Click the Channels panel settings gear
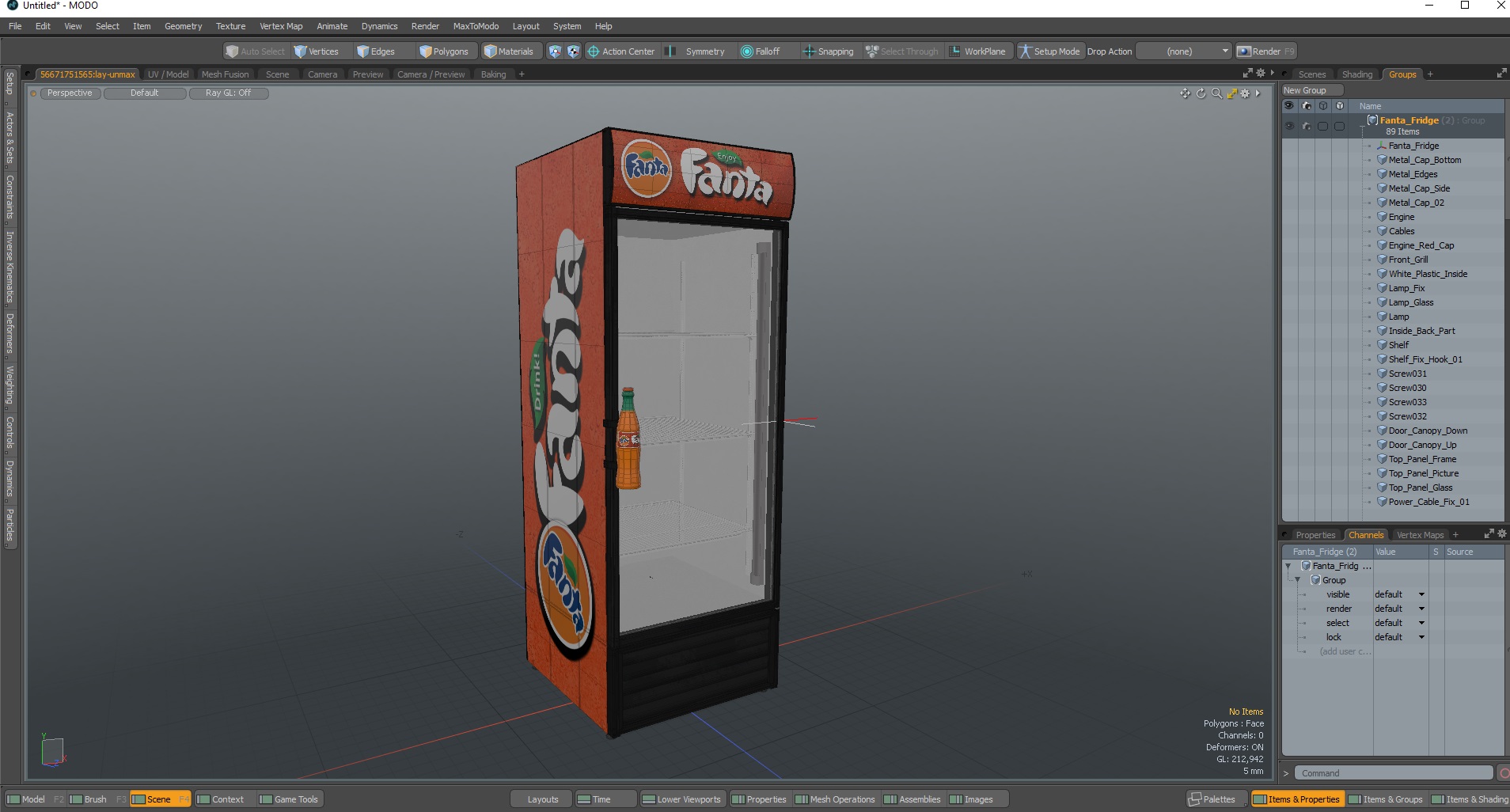The image size is (1510, 812). [1501, 534]
